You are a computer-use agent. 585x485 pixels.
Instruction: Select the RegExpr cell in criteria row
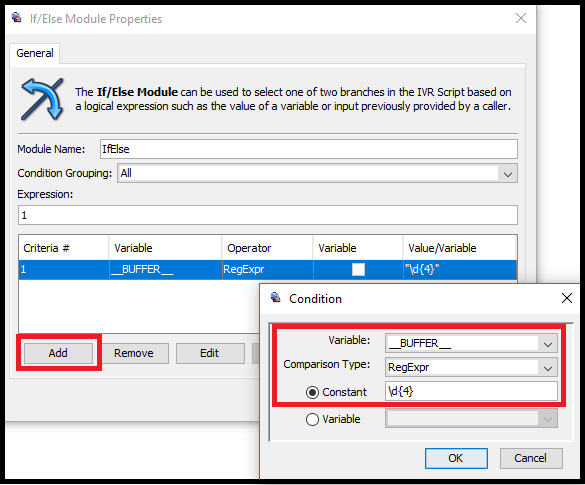[x=267, y=269]
